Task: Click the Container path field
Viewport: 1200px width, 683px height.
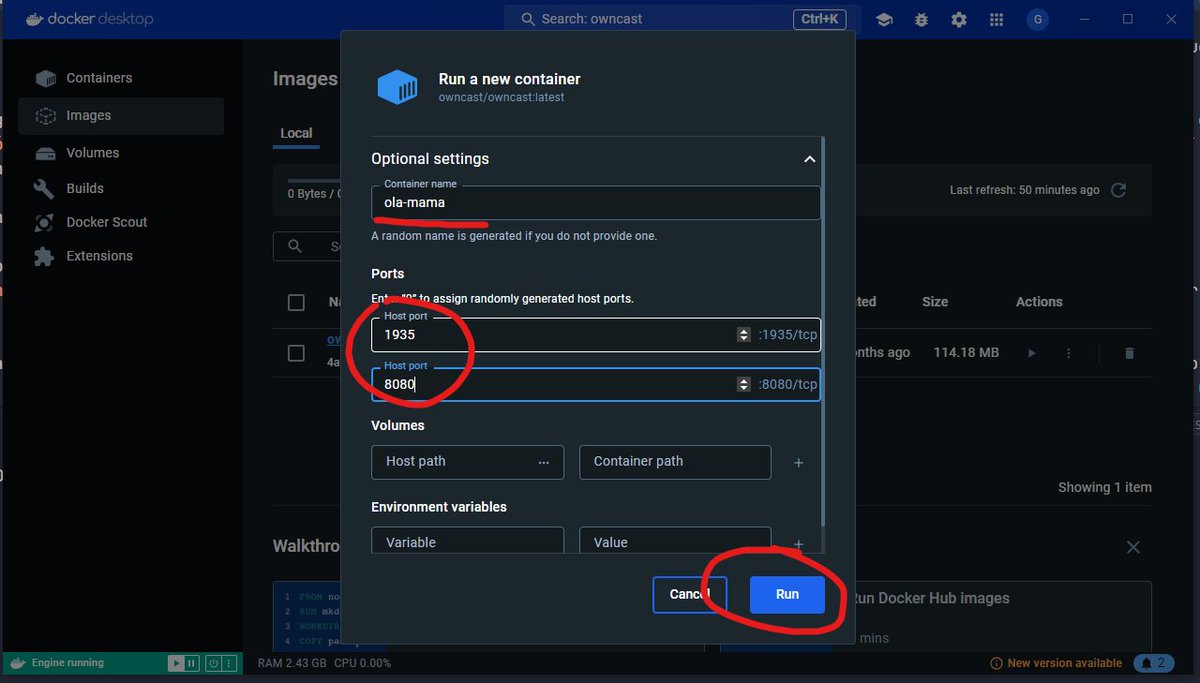Action: pyautogui.click(x=675, y=462)
